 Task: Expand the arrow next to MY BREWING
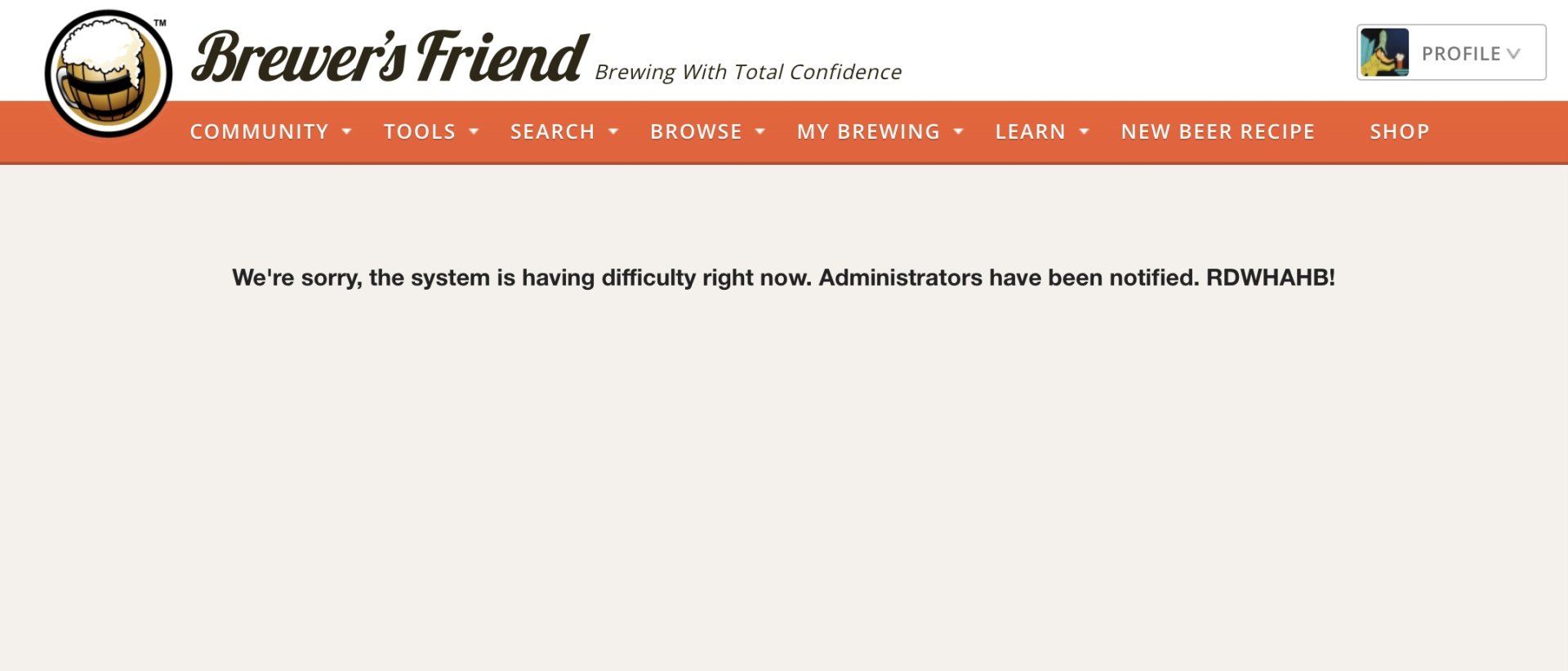(x=959, y=131)
